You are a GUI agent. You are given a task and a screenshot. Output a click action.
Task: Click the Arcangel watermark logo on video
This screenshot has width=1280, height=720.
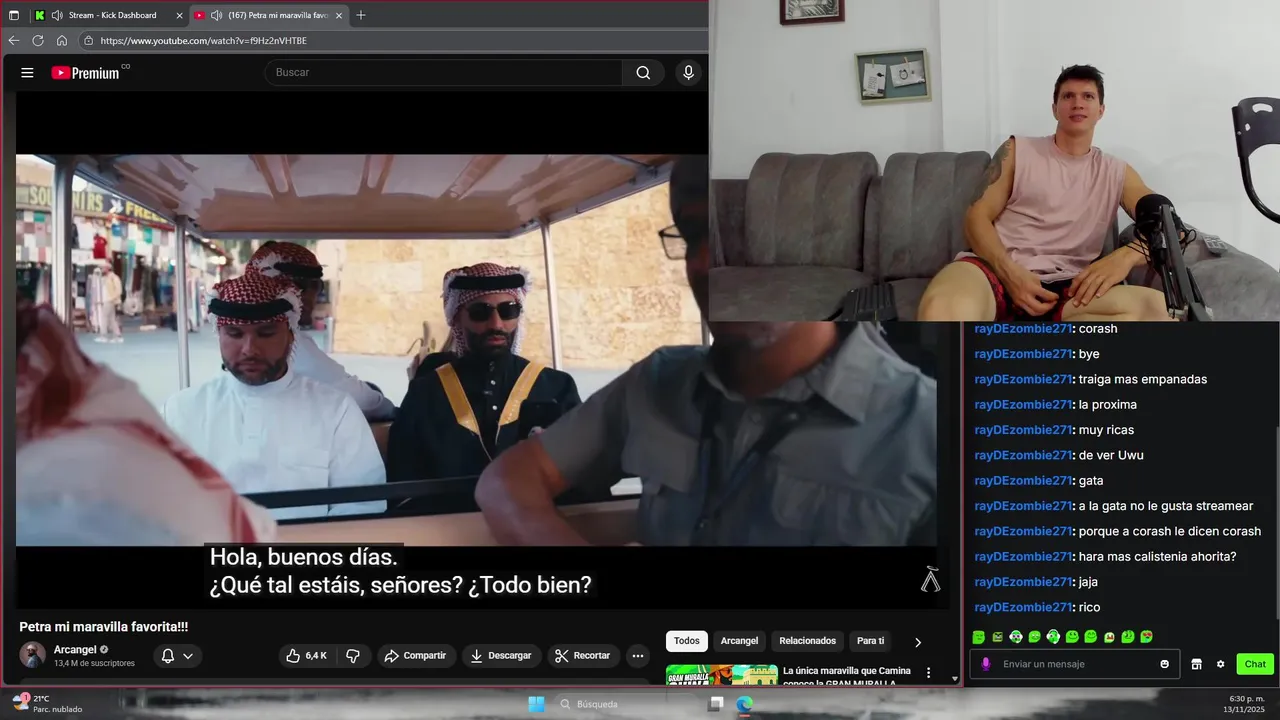click(x=931, y=579)
